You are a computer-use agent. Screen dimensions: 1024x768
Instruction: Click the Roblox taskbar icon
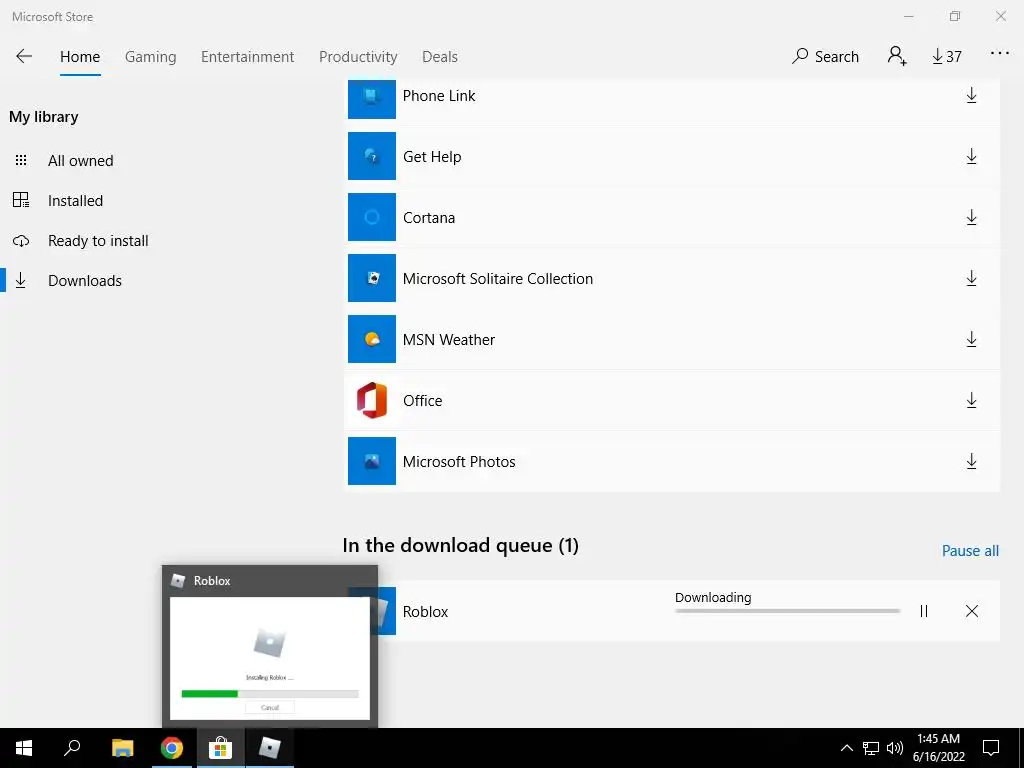coord(270,748)
